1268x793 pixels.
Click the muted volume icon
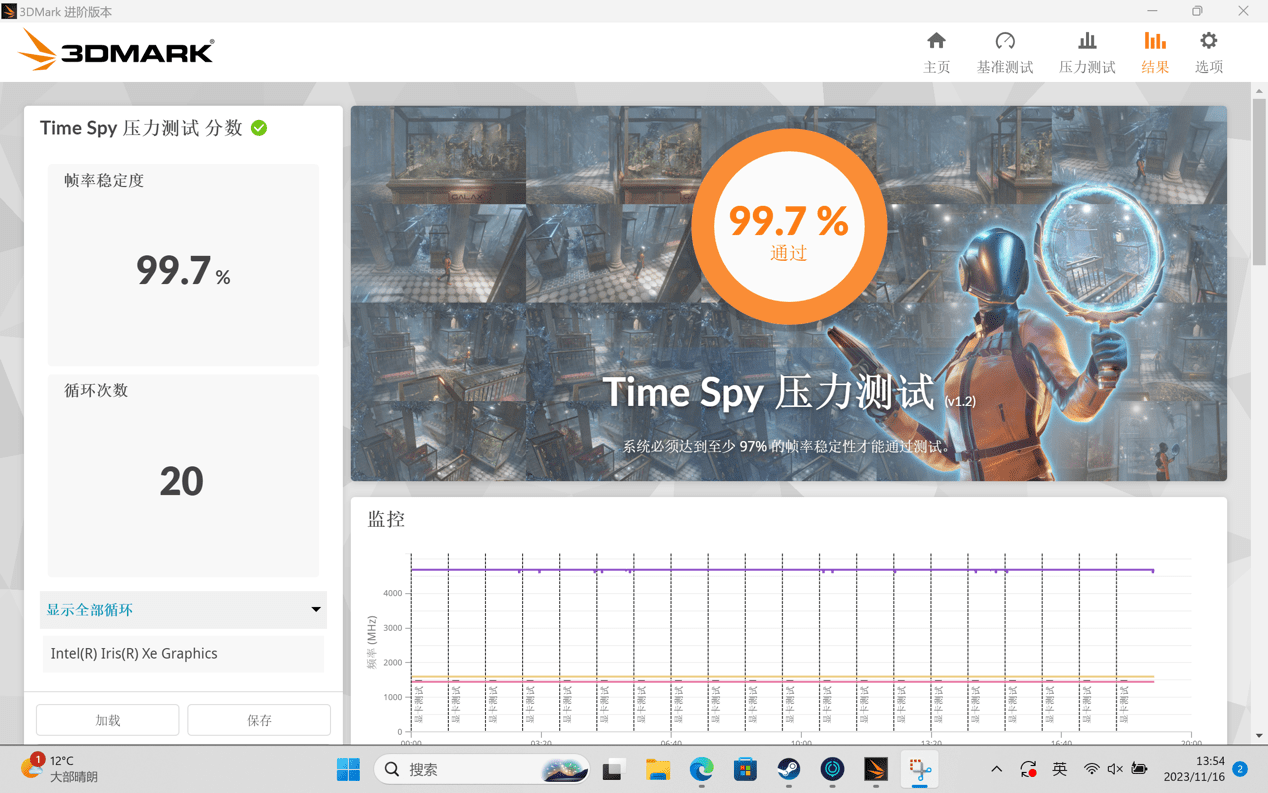click(x=1115, y=769)
